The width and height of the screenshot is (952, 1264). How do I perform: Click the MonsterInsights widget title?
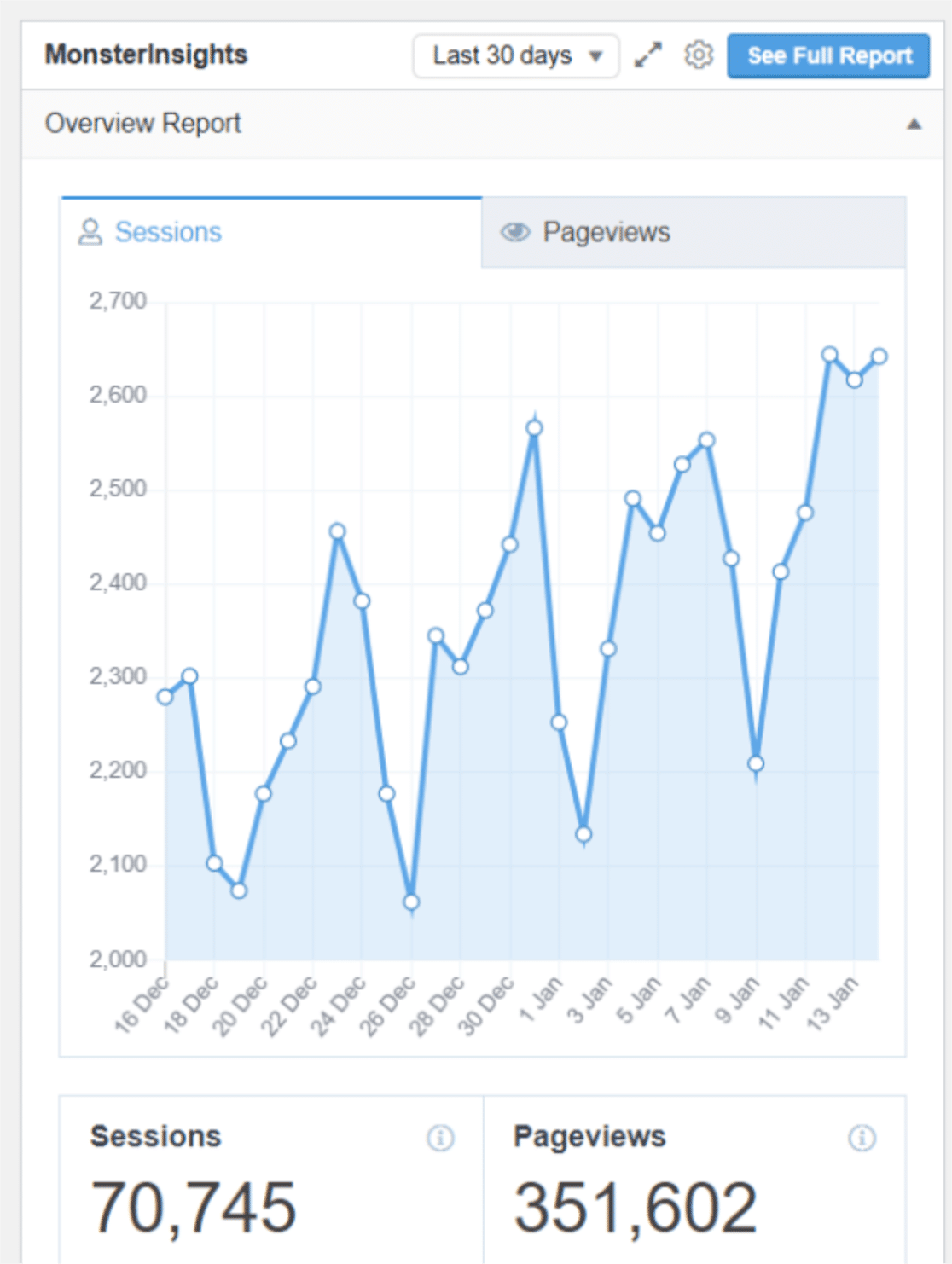coord(146,55)
